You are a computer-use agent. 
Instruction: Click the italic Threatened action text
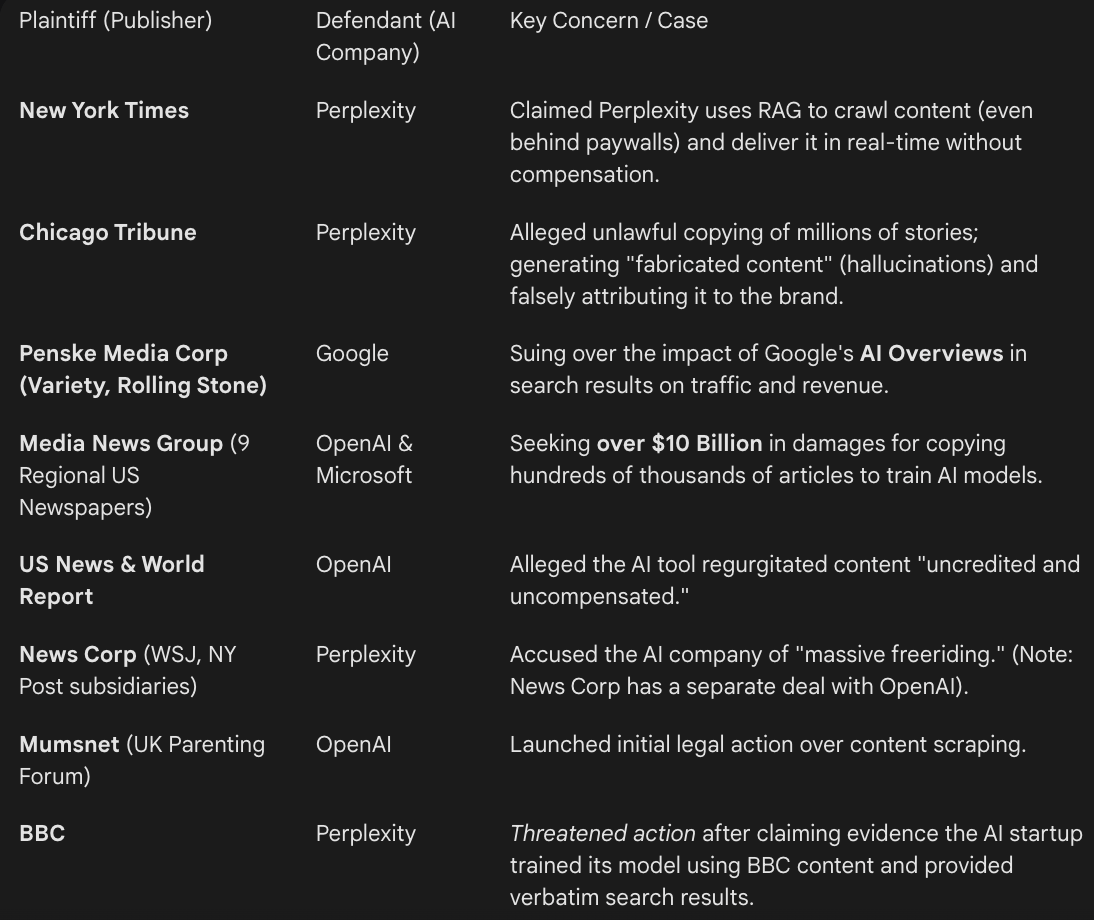coord(603,834)
